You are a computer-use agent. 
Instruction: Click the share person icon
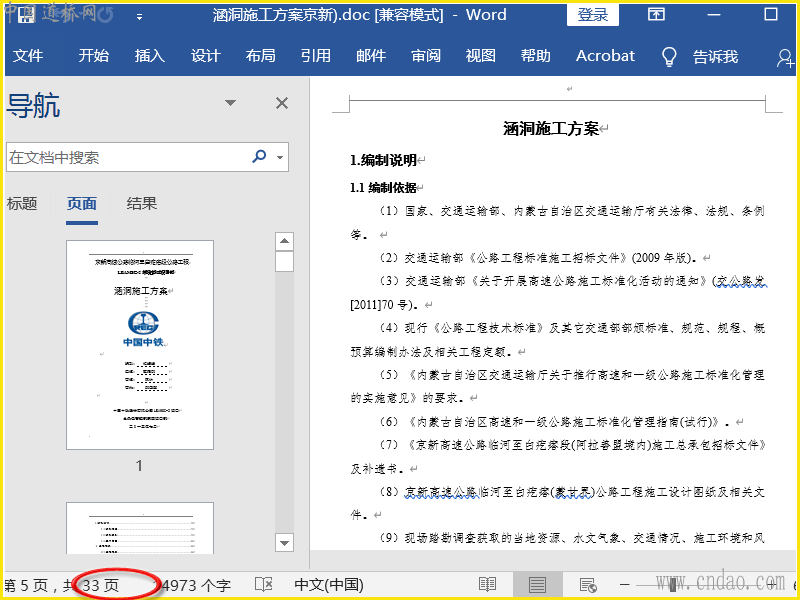point(785,57)
